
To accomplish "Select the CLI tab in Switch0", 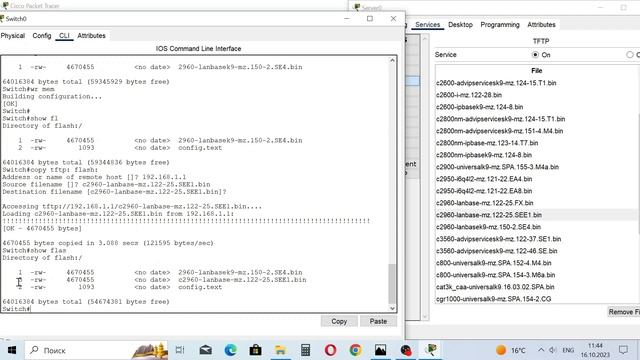I will pos(64,36).
